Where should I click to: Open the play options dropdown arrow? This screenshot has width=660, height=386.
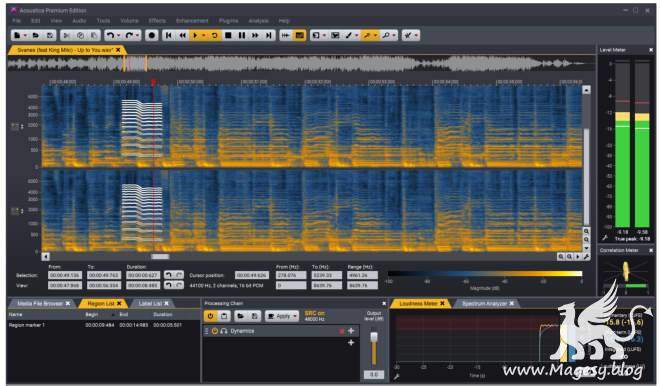pos(204,36)
